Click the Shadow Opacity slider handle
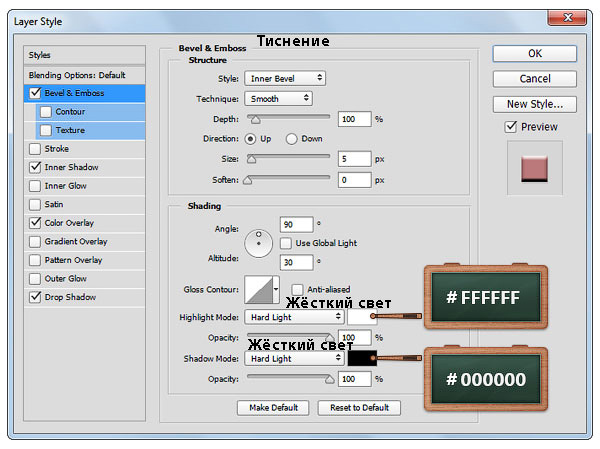Screen dimensions: 600x449 point(329,379)
